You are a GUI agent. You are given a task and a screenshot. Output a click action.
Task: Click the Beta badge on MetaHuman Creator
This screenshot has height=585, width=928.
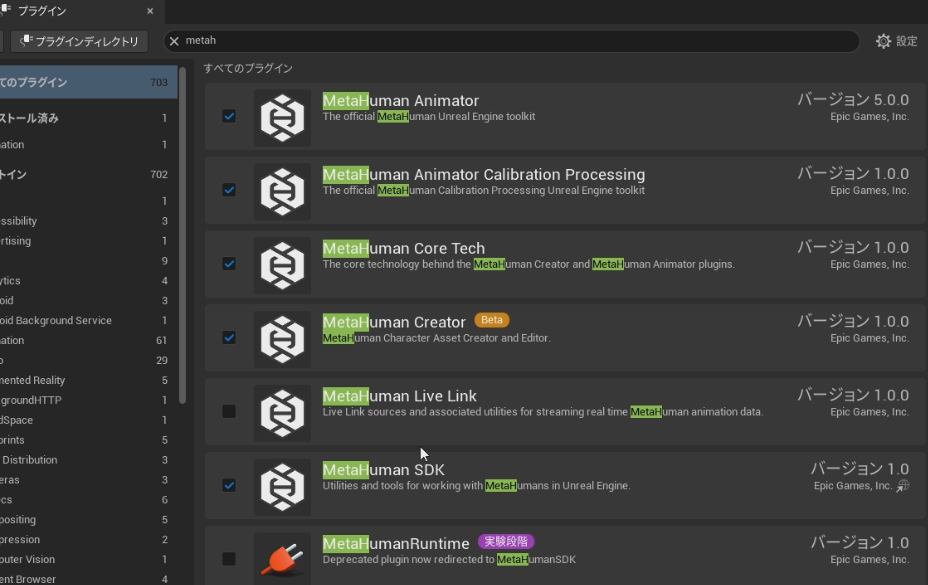click(x=492, y=320)
